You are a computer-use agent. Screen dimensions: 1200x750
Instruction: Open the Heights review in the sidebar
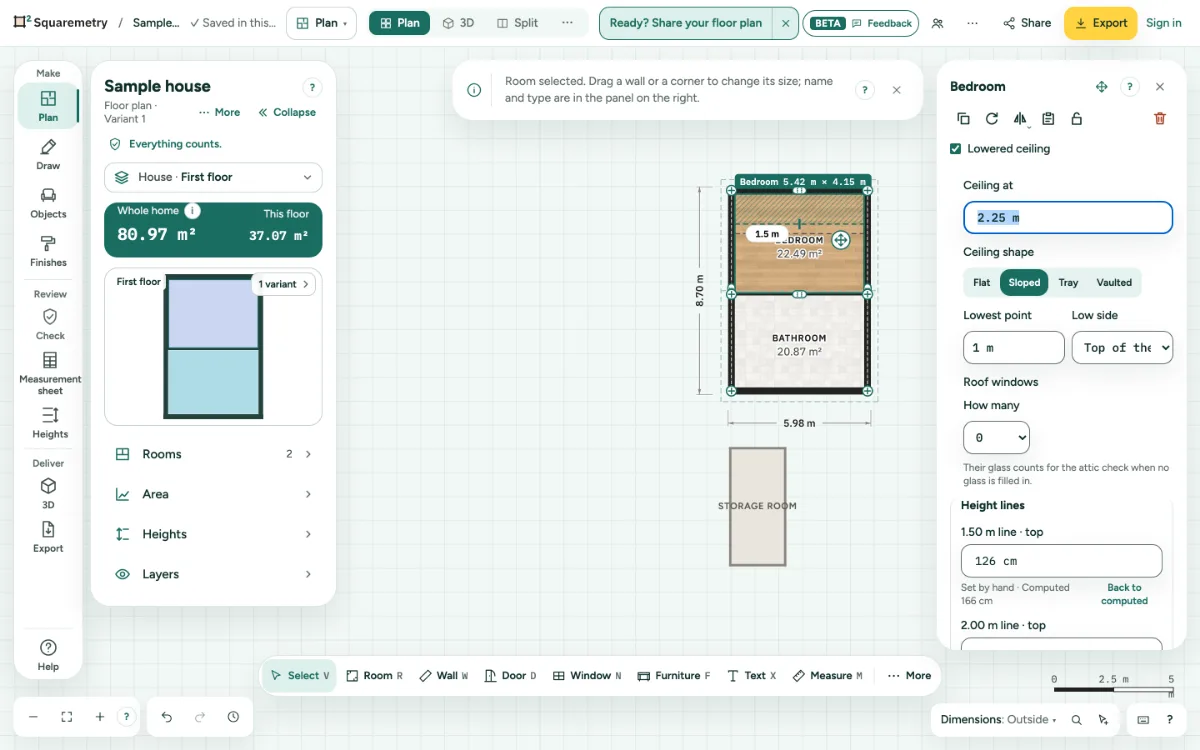(x=50, y=422)
